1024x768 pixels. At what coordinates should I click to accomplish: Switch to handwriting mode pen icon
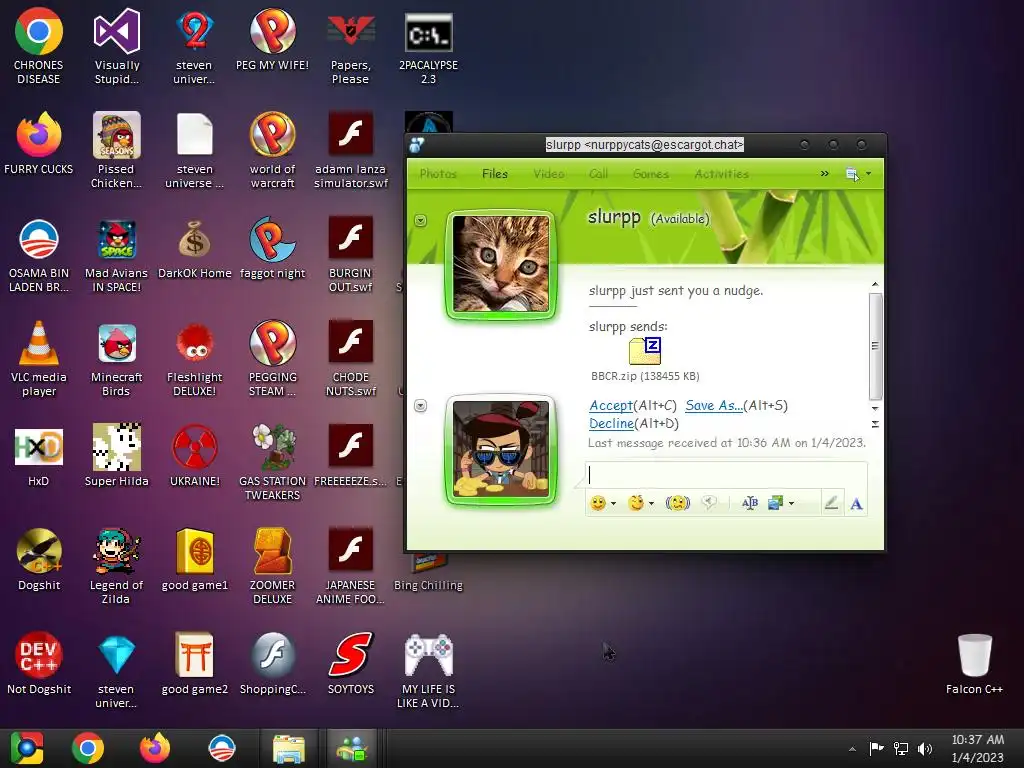(831, 503)
